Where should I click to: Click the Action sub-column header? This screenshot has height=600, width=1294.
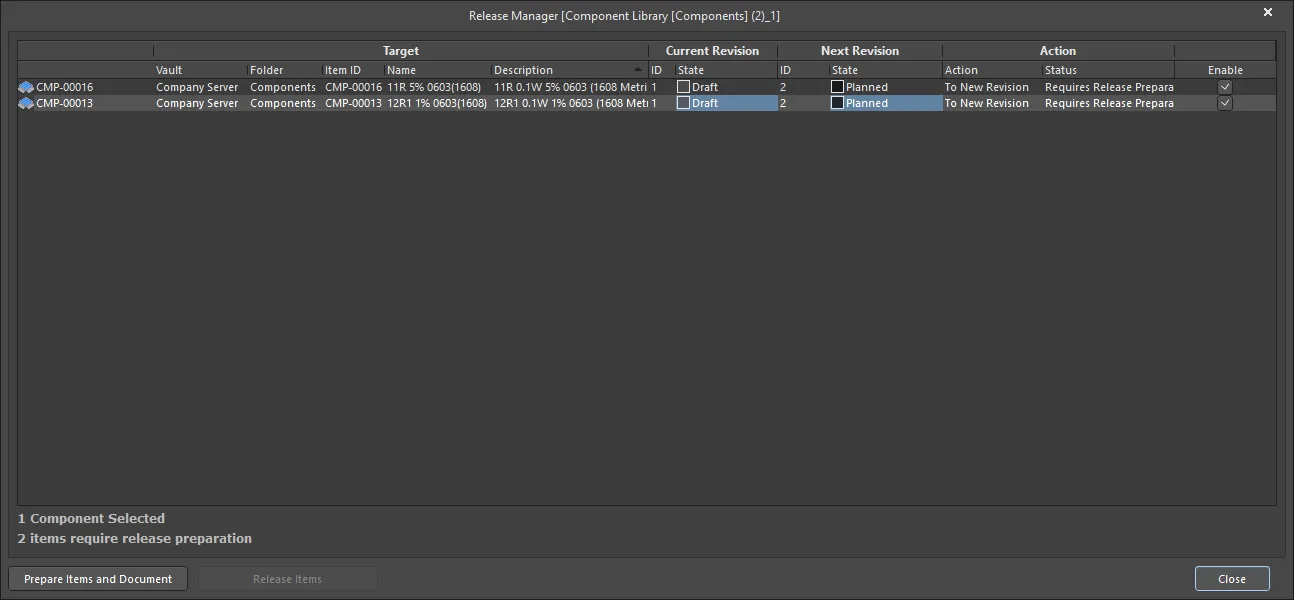coord(992,70)
